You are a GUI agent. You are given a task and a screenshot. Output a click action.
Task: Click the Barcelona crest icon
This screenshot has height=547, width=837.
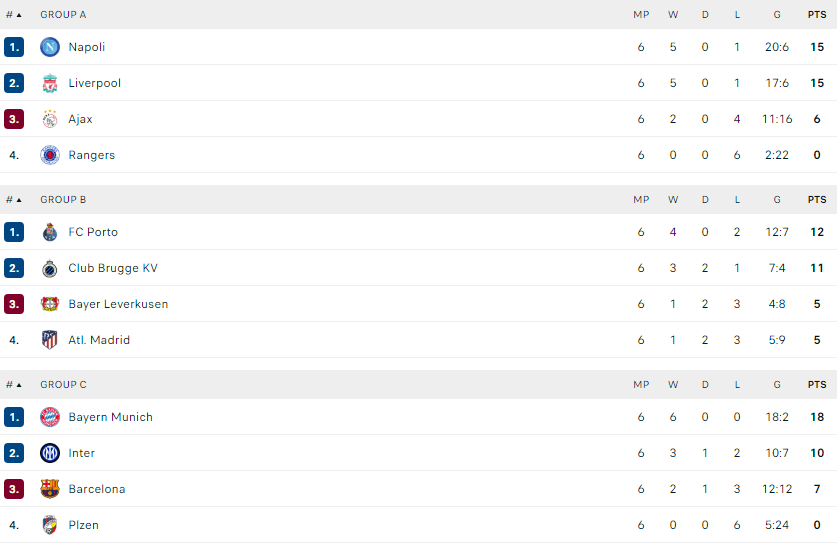[50, 489]
